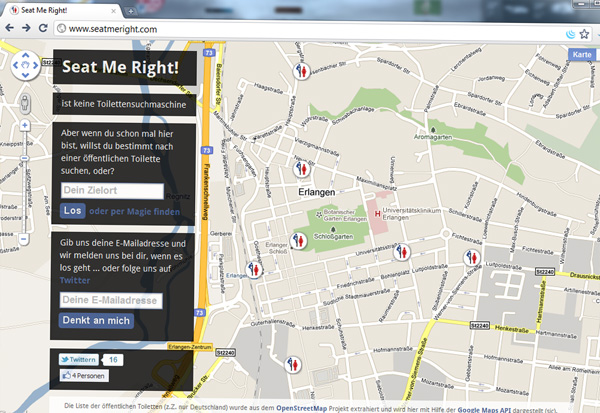Click the map zoom level slider track
600x413 pixels.
pos(23,180)
